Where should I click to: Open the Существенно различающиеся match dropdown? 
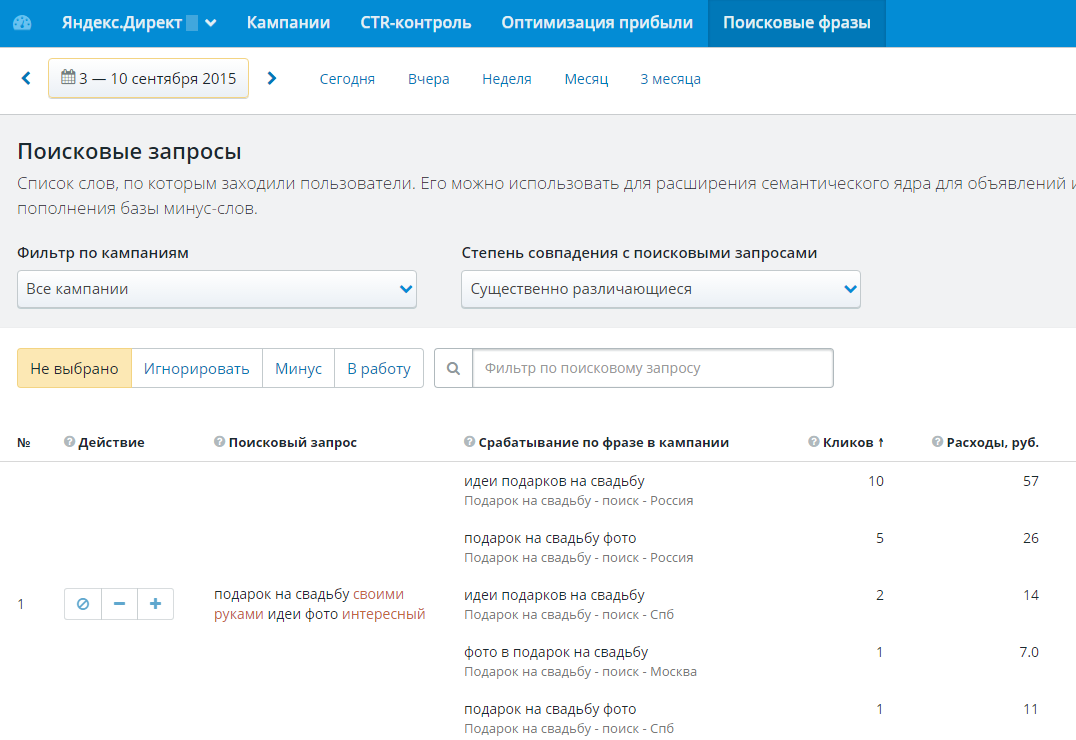[660, 289]
